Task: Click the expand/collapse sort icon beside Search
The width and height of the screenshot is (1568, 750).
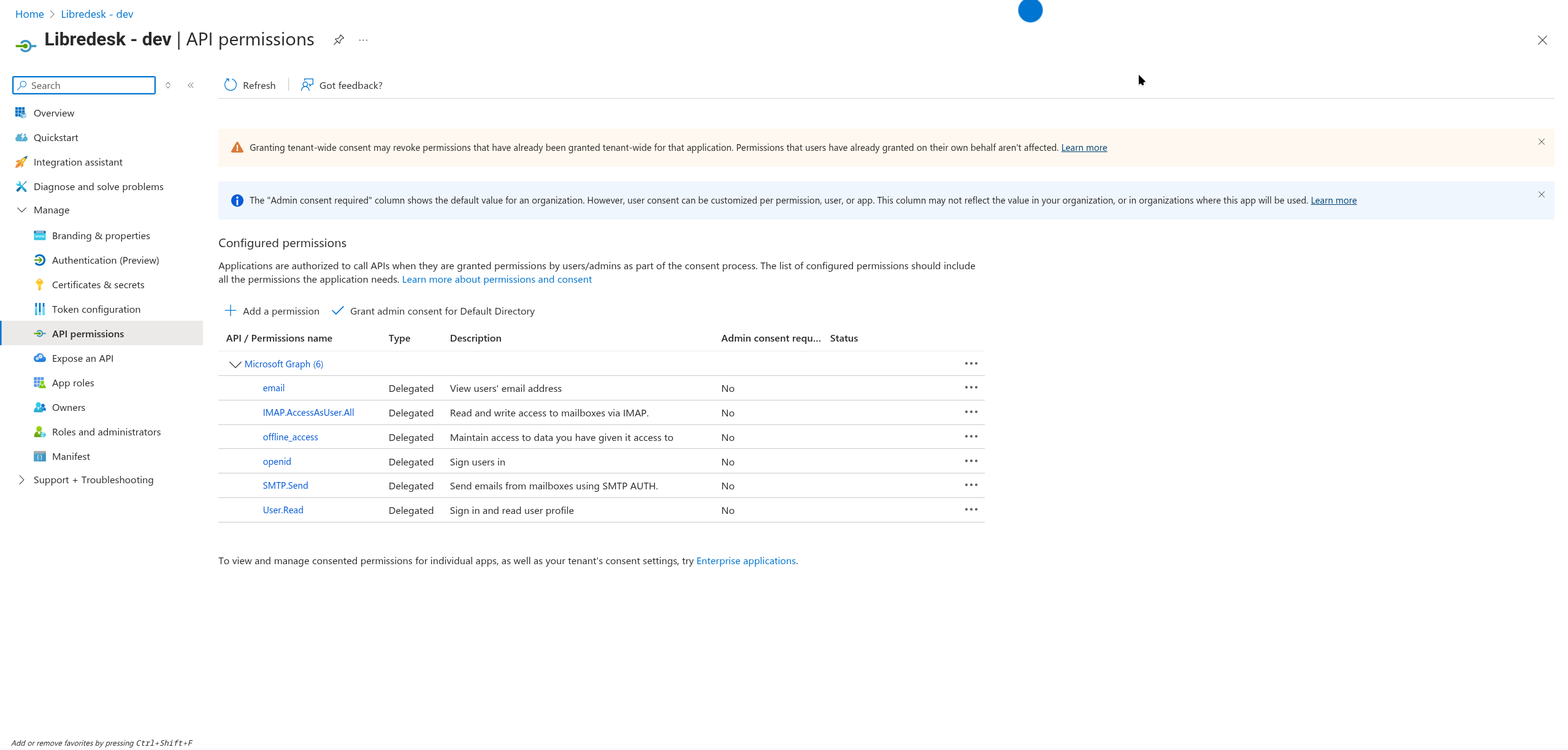Action: click(168, 85)
